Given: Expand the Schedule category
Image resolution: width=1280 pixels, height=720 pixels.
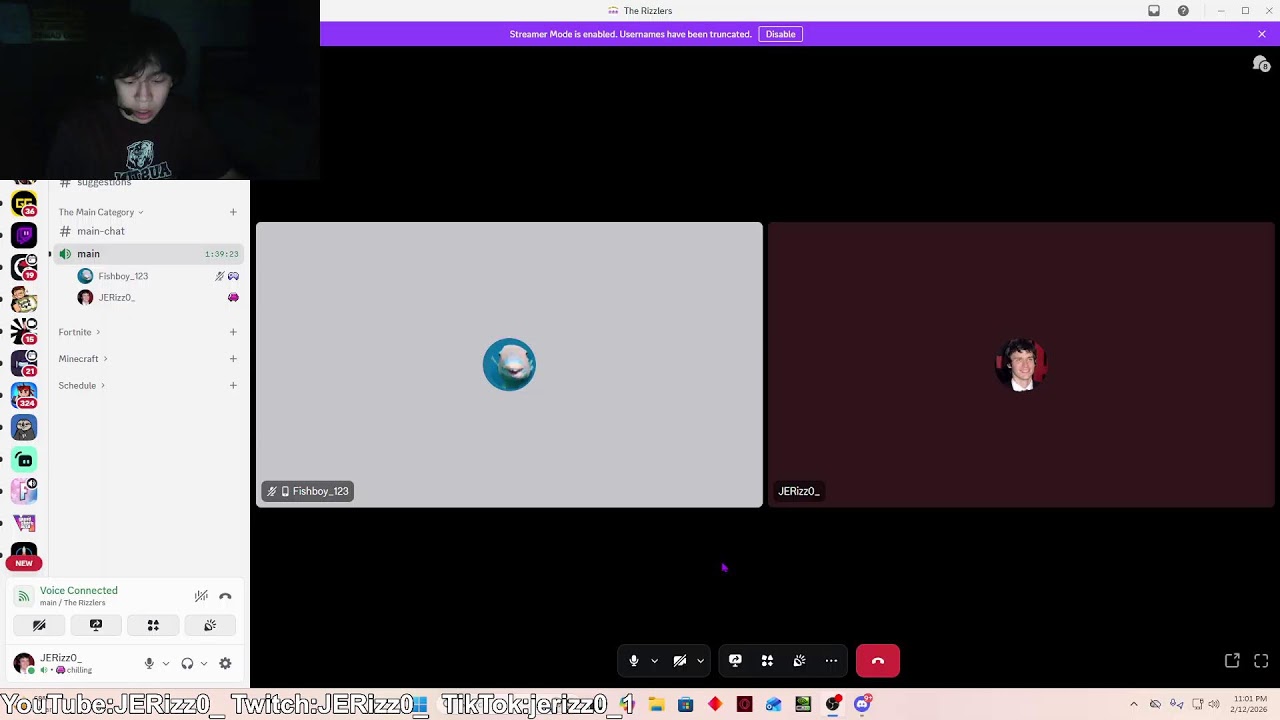Looking at the screenshot, I should pyautogui.click(x=82, y=385).
